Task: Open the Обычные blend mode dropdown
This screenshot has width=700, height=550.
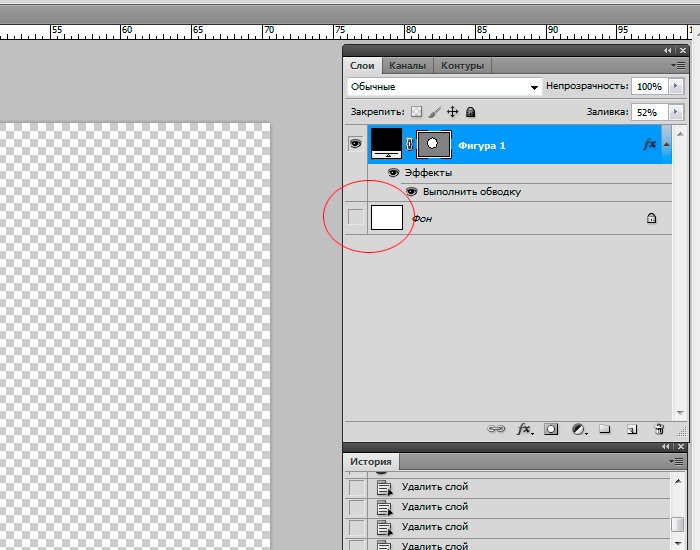Action: point(444,87)
